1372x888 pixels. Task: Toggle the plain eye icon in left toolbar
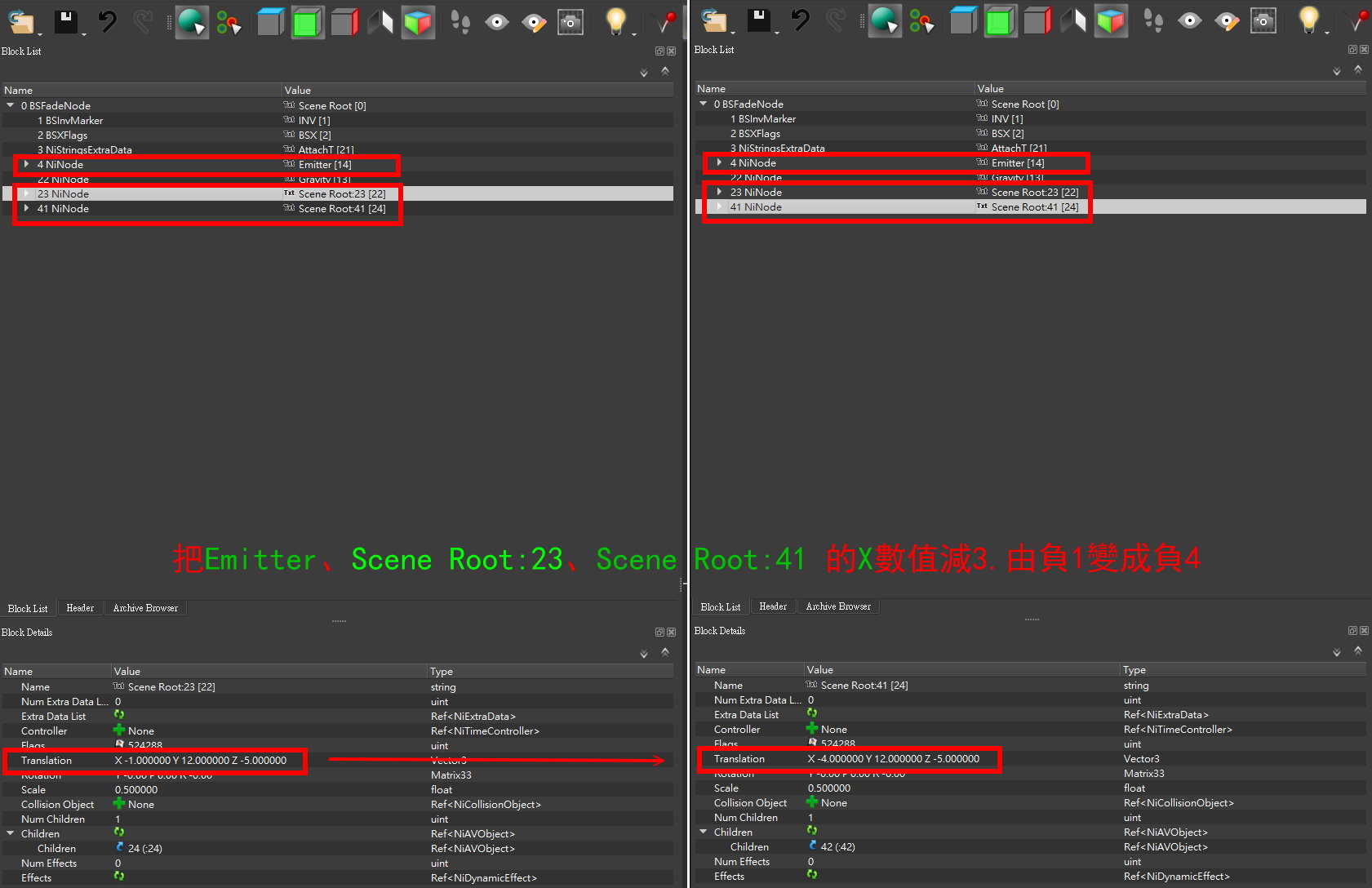click(496, 22)
